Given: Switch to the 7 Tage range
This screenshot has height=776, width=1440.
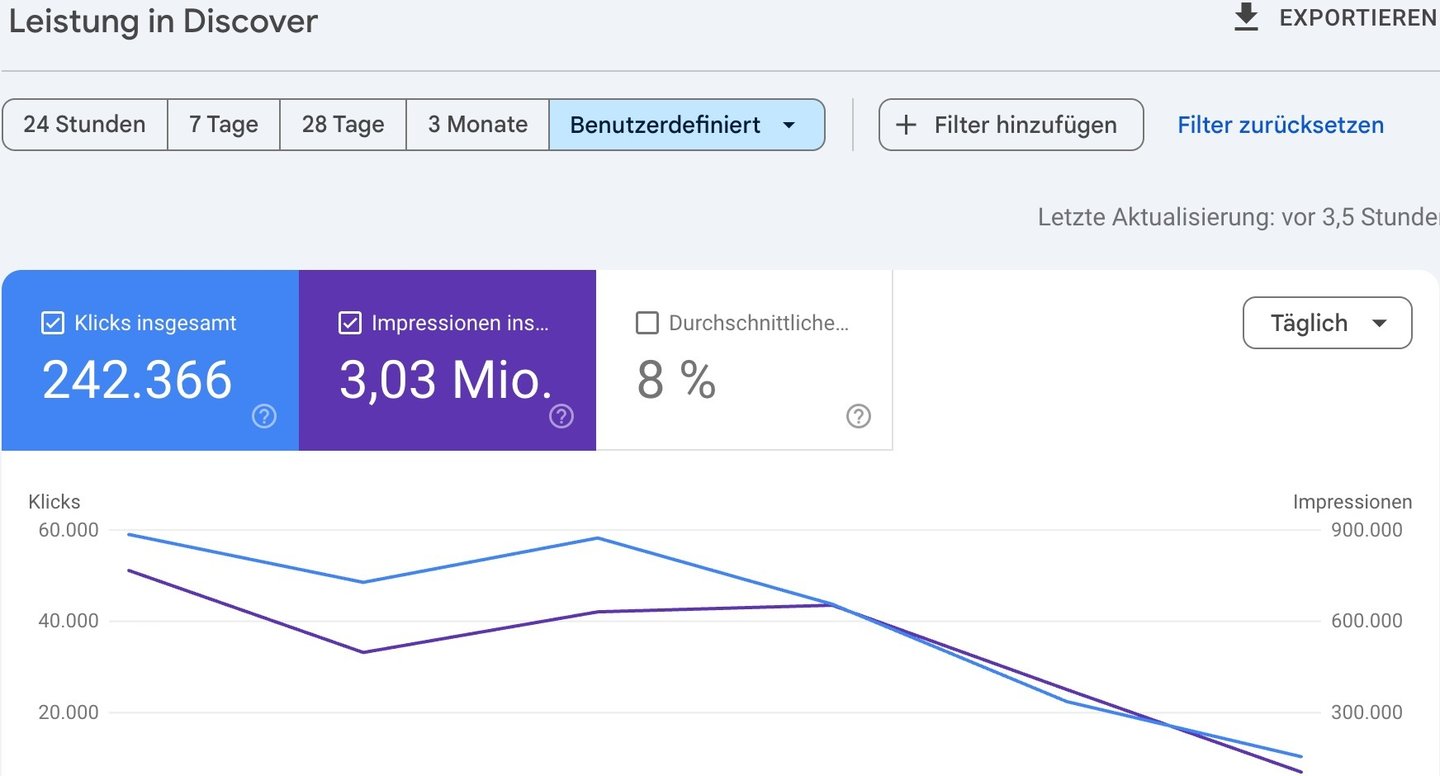Looking at the screenshot, I should coord(223,125).
